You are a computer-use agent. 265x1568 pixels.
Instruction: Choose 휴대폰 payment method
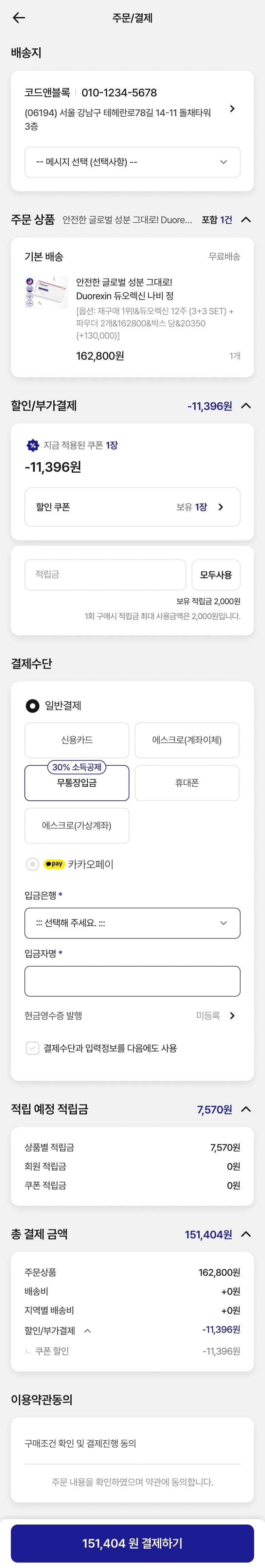187,783
